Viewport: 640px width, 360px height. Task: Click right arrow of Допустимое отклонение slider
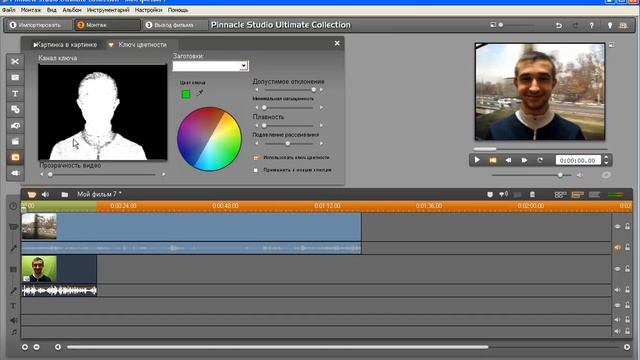tap(321, 90)
